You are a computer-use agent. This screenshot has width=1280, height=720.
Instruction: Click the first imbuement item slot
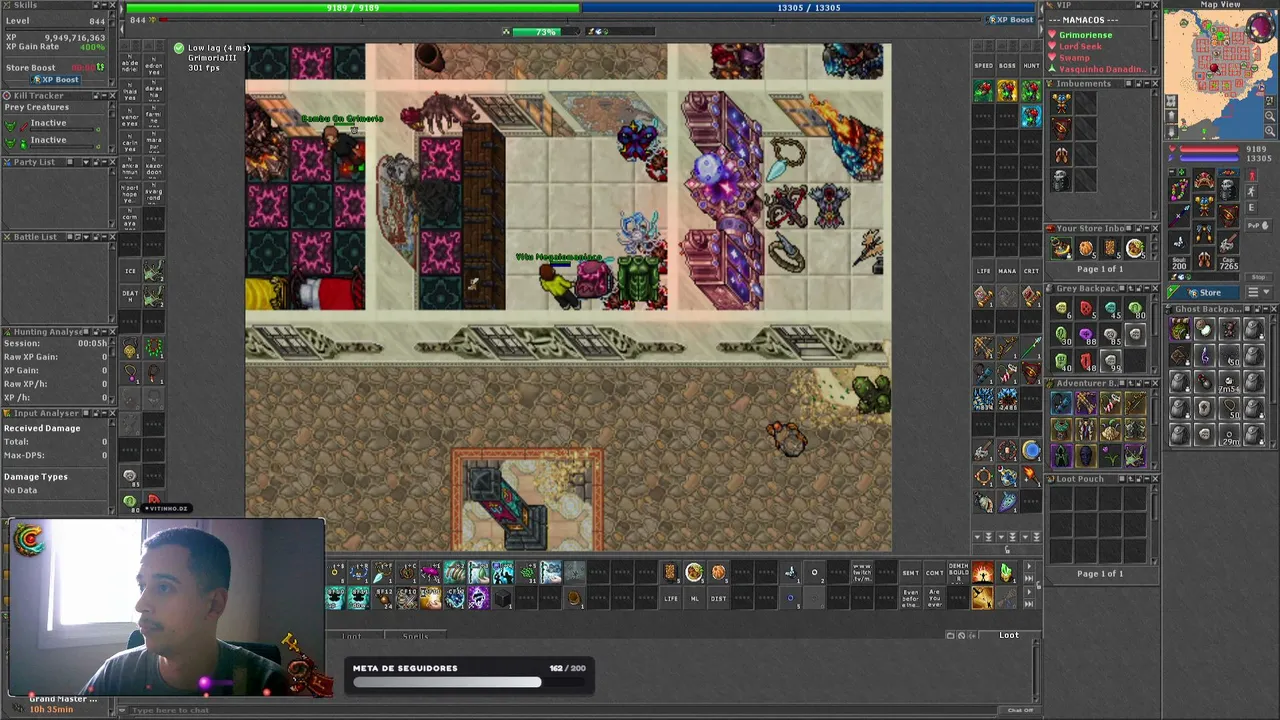pyautogui.click(x=1061, y=102)
